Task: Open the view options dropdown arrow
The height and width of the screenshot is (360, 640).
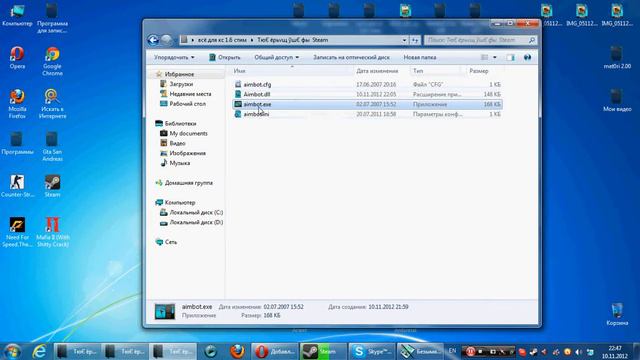Action: point(495,58)
